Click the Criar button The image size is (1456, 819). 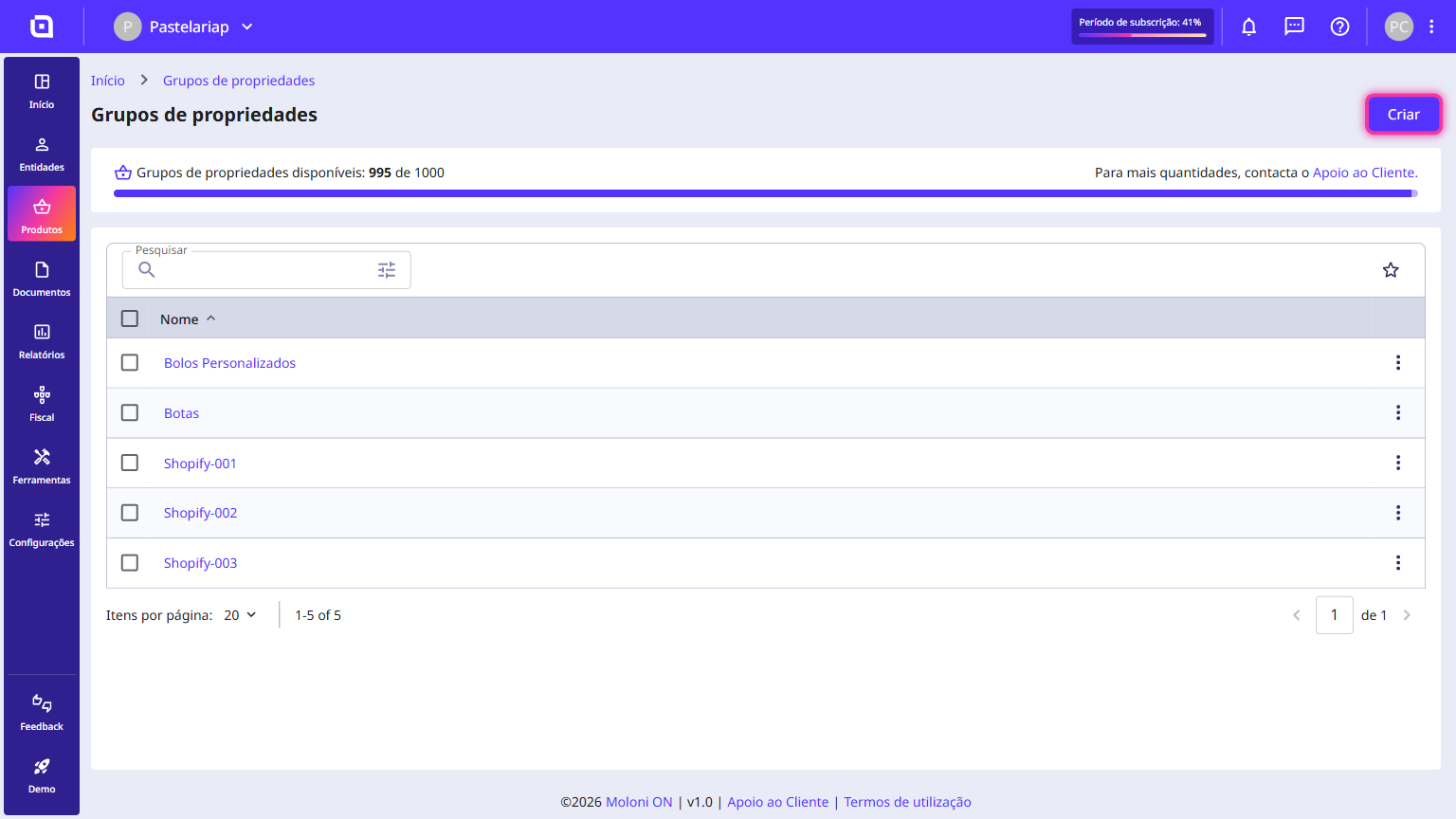point(1403,115)
